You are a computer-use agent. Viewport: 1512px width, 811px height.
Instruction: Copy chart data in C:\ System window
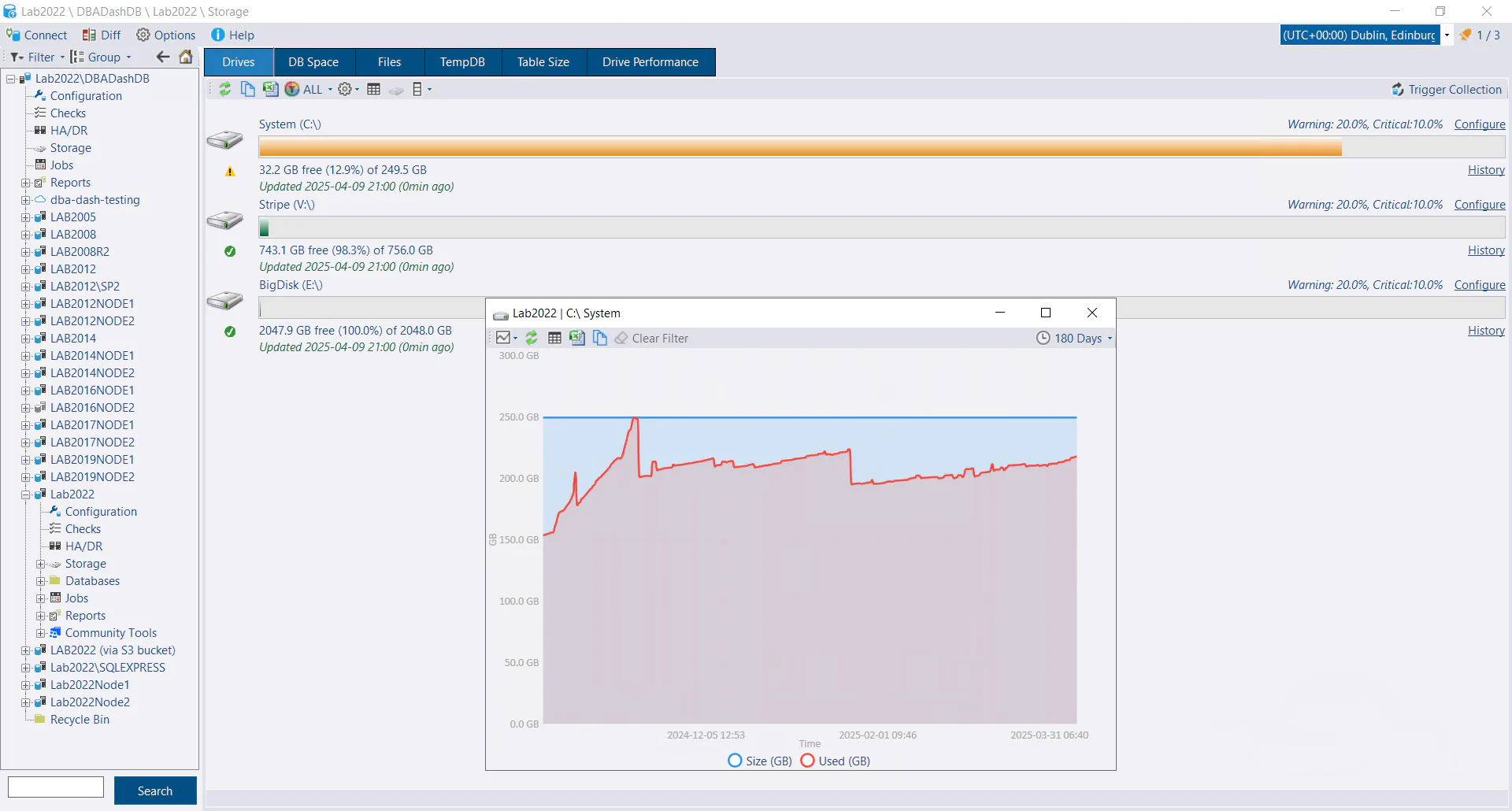coord(600,338)
